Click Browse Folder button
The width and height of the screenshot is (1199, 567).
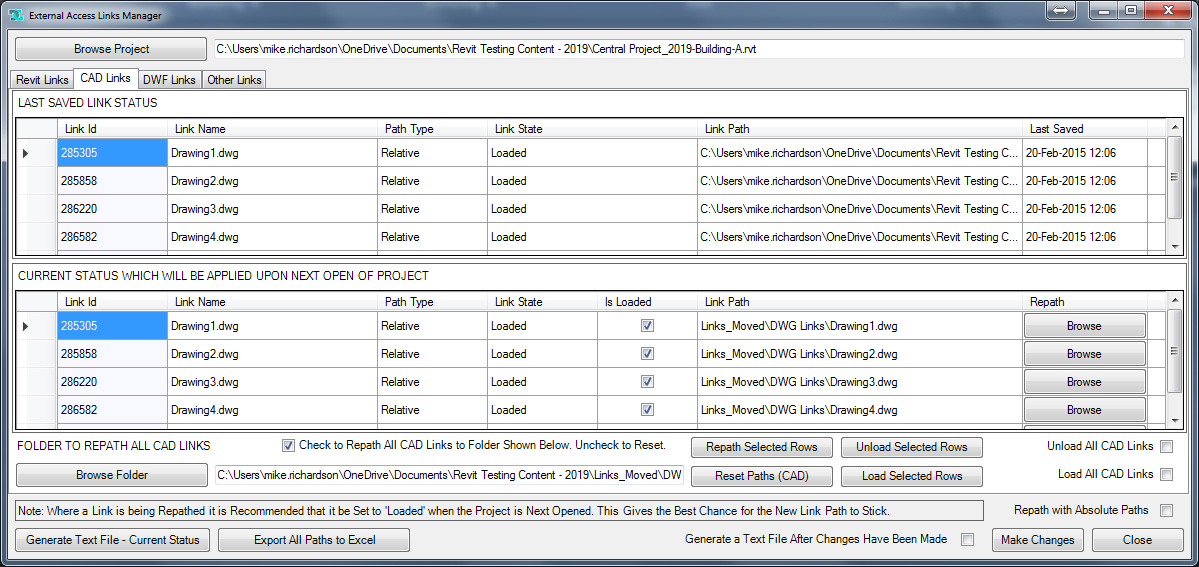(112, 475)
